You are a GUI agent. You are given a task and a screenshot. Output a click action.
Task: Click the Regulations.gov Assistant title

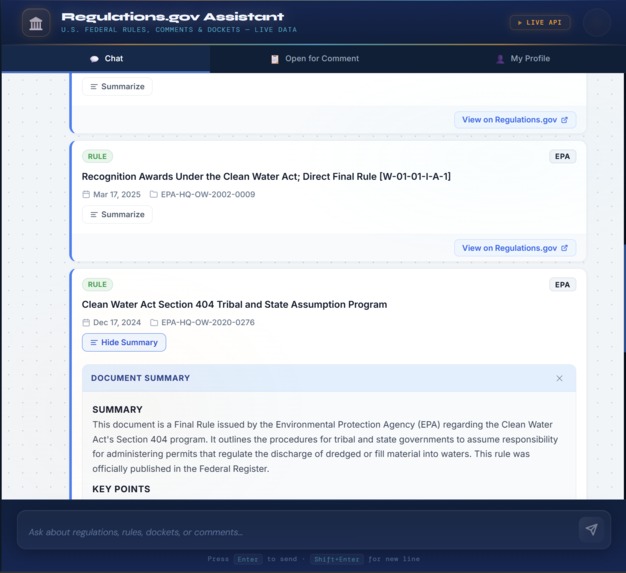tap(172, 17)
